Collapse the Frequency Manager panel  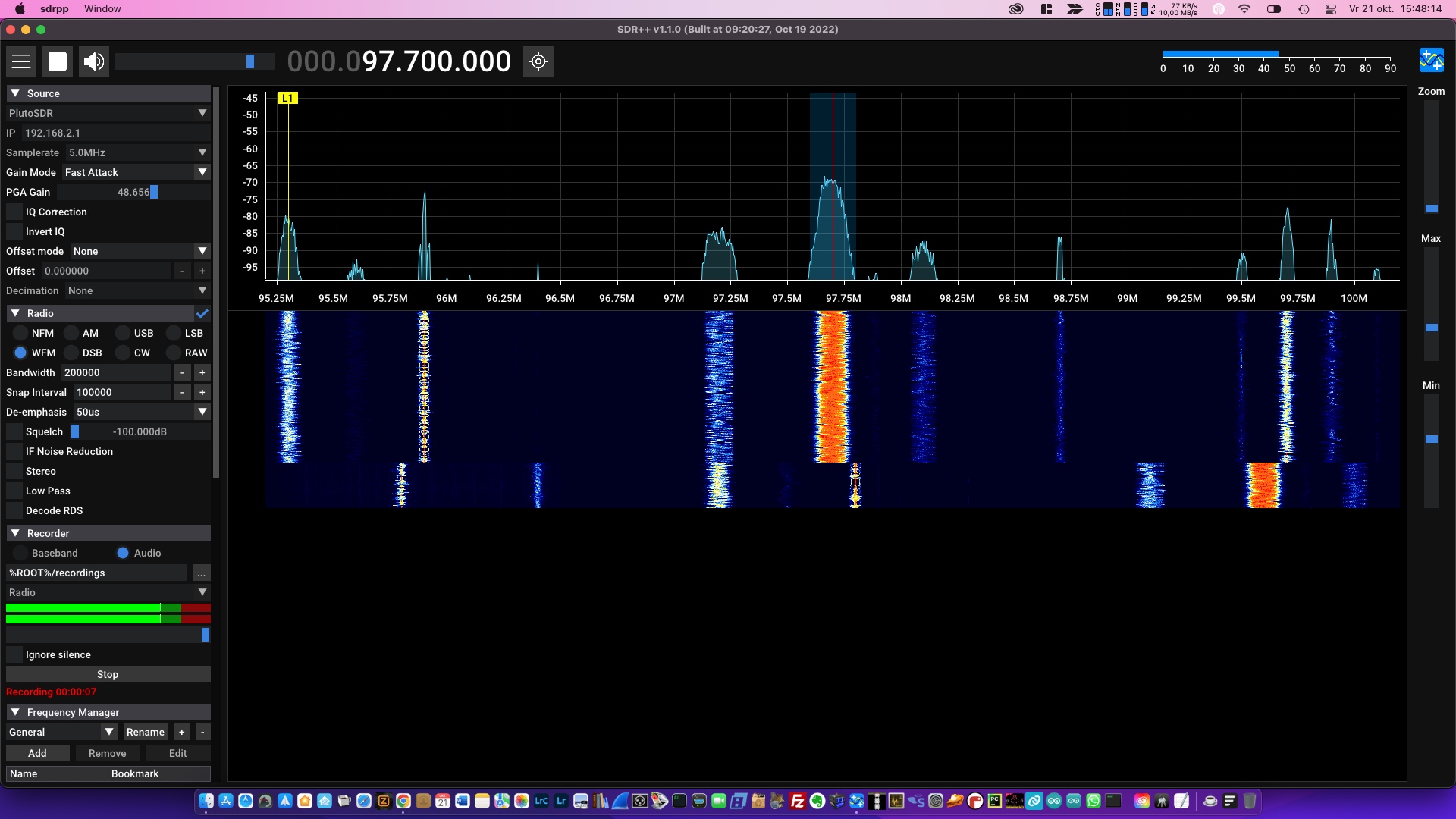tap(15, 712)
